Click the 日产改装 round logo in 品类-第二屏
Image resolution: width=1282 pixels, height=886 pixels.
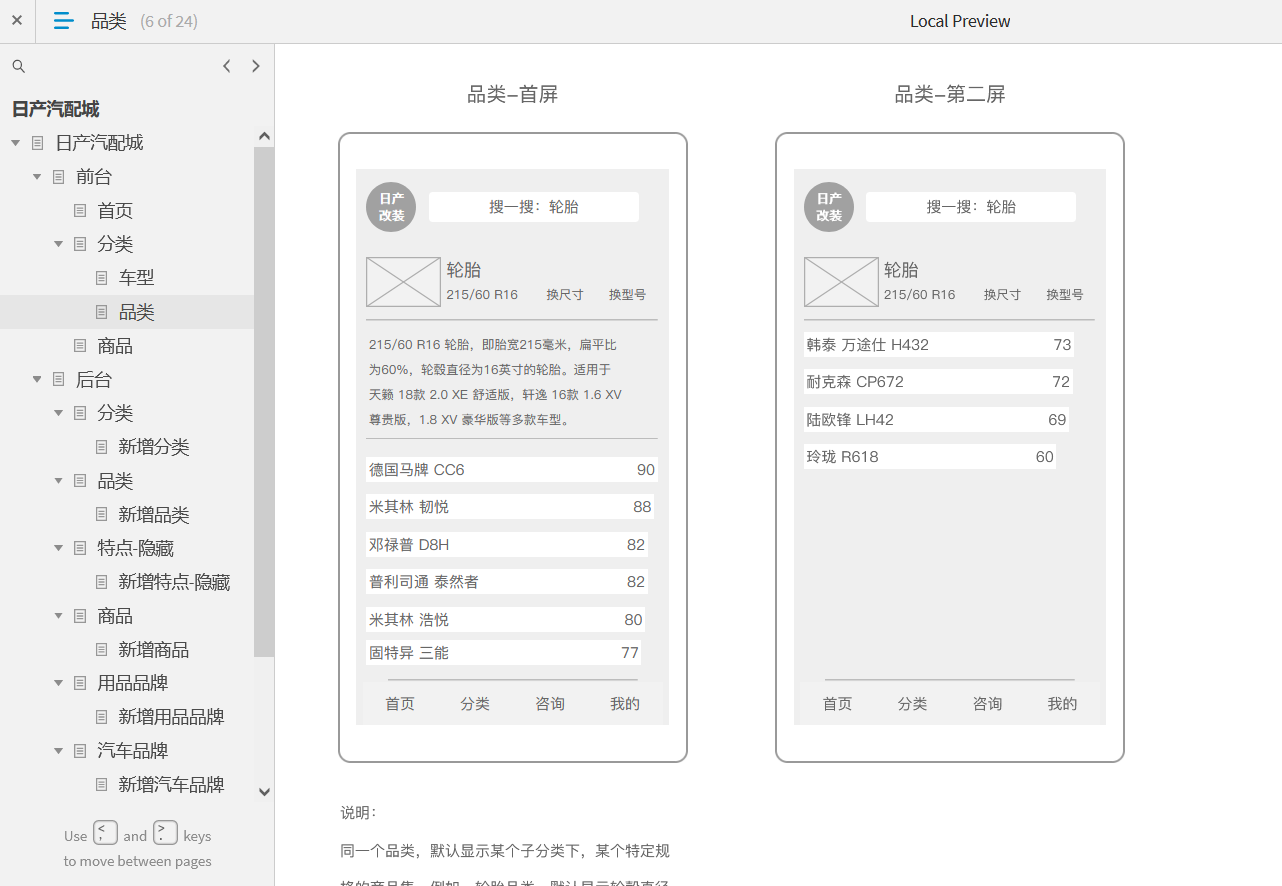(829, 207)
